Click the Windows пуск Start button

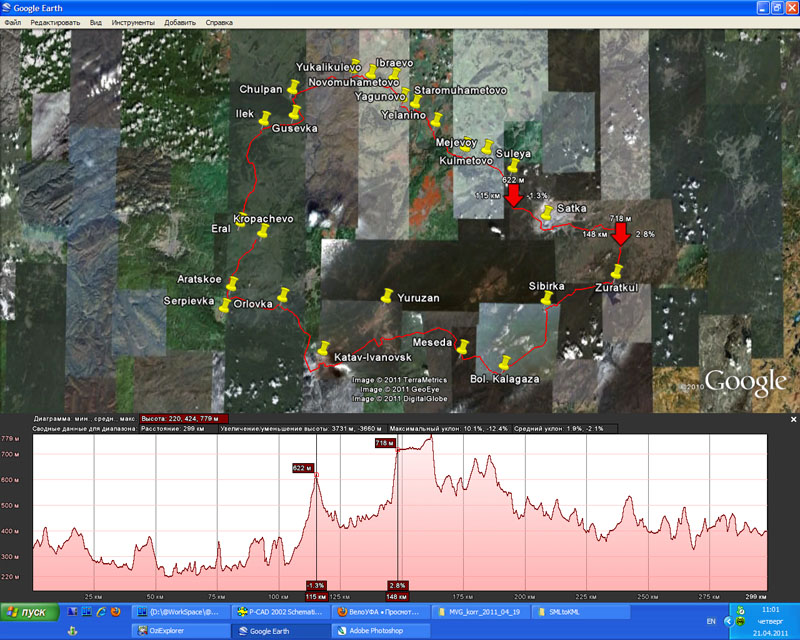[30, 612]
